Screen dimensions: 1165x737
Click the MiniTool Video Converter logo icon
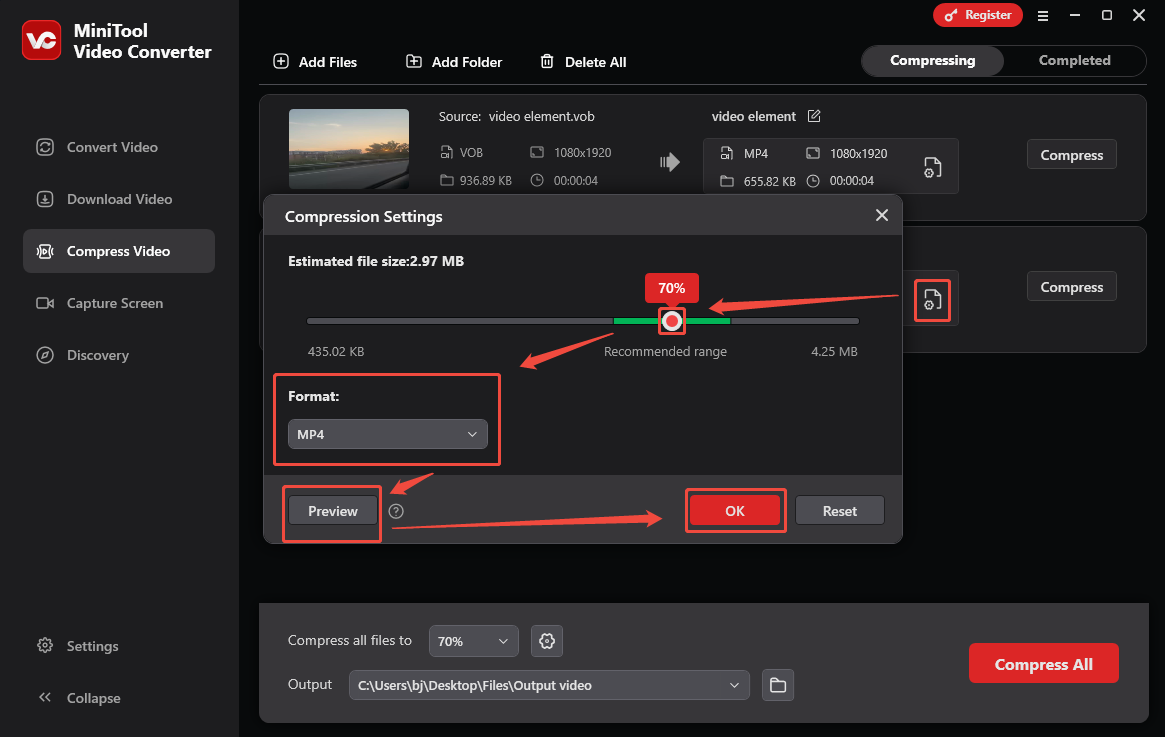click(42, 40)
